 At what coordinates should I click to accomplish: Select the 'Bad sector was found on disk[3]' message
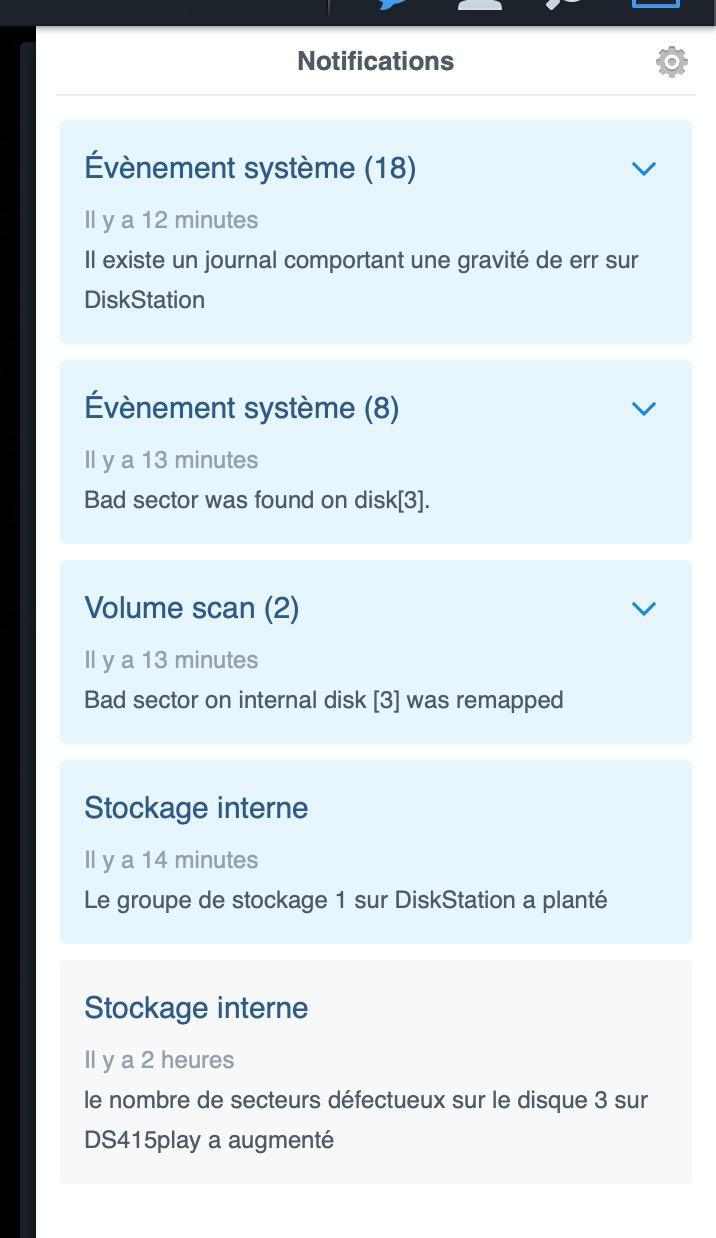(x=257, y=500)
